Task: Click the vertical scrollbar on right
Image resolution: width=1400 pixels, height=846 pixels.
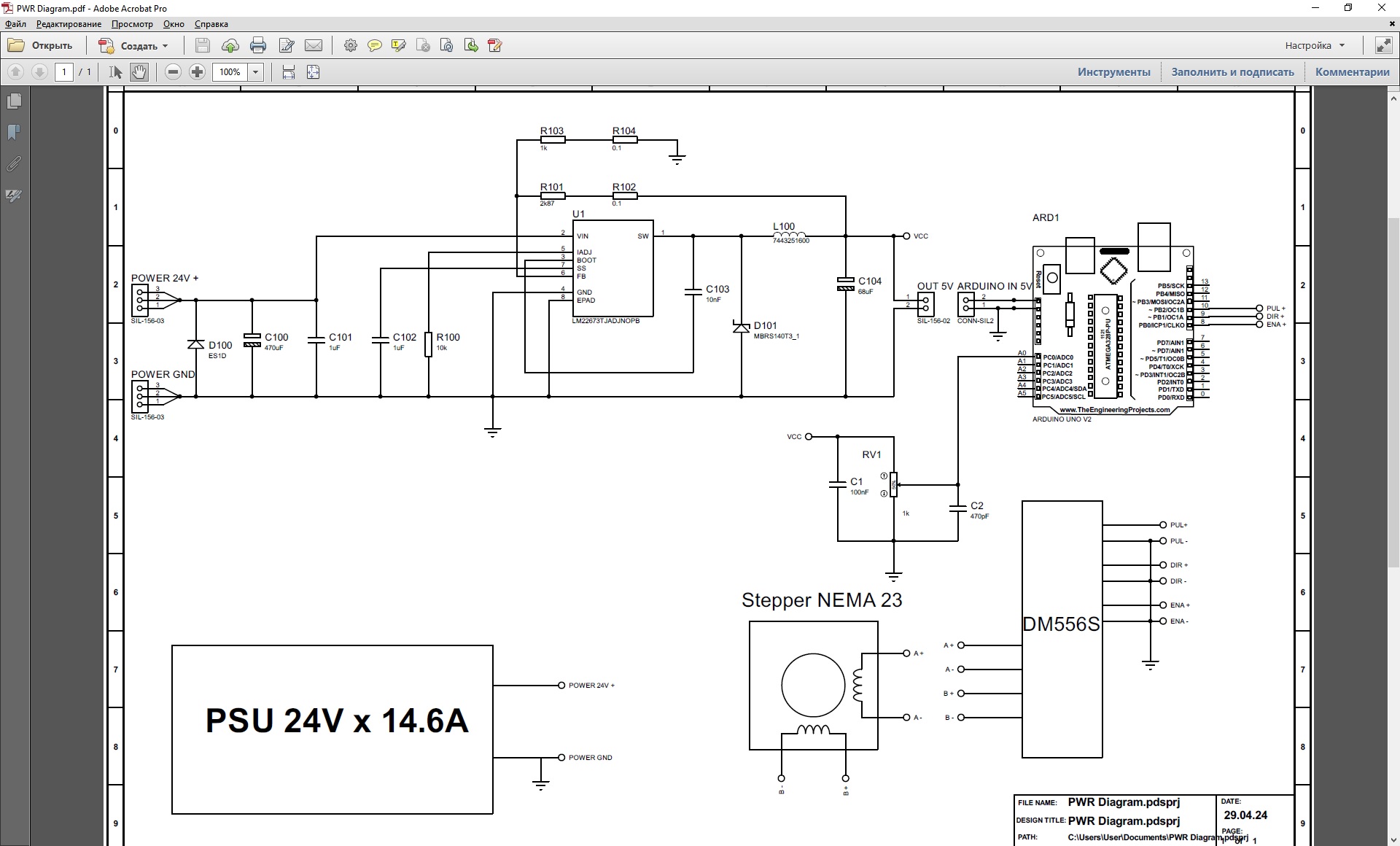Action: (1393, 394)
